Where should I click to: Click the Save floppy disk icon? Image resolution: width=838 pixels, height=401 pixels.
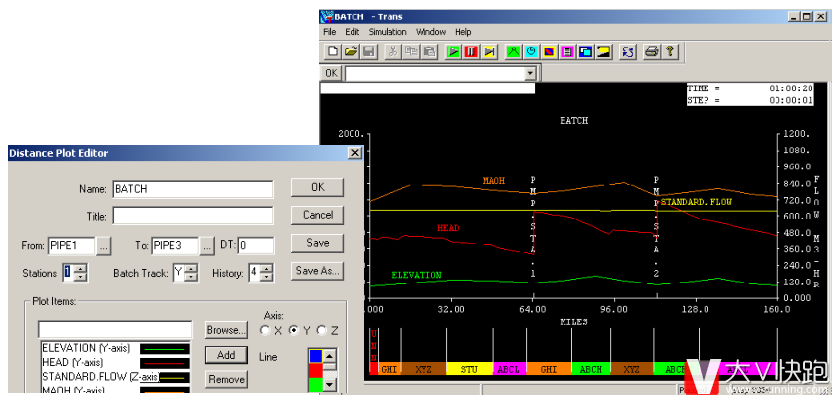[368, 52]
